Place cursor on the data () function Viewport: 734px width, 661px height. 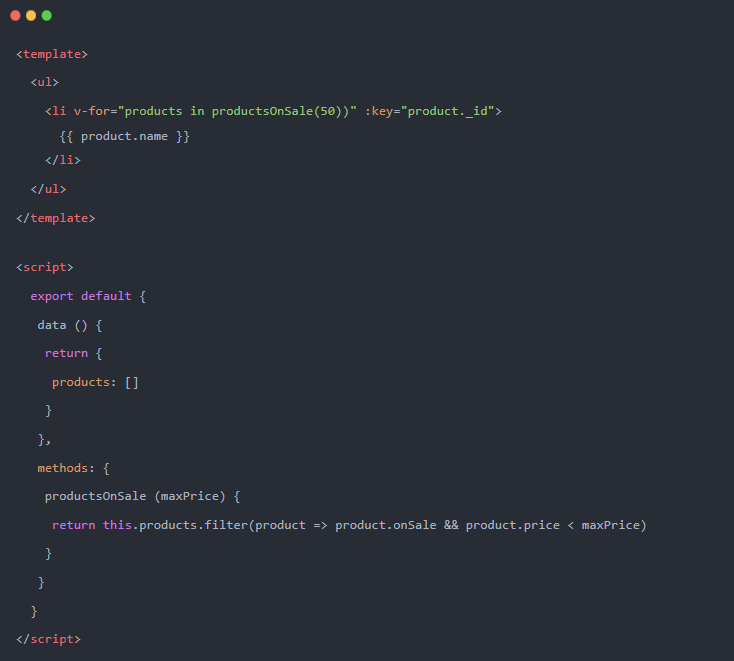(70, 325)
